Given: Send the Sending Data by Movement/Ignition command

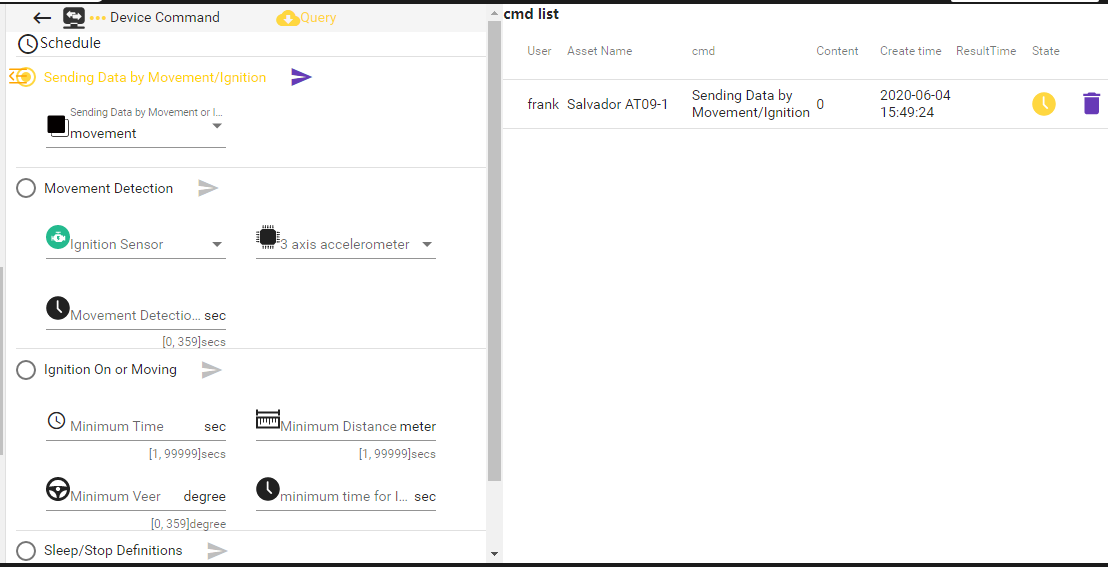Looking at the screenshot, I should click(301, 77).
